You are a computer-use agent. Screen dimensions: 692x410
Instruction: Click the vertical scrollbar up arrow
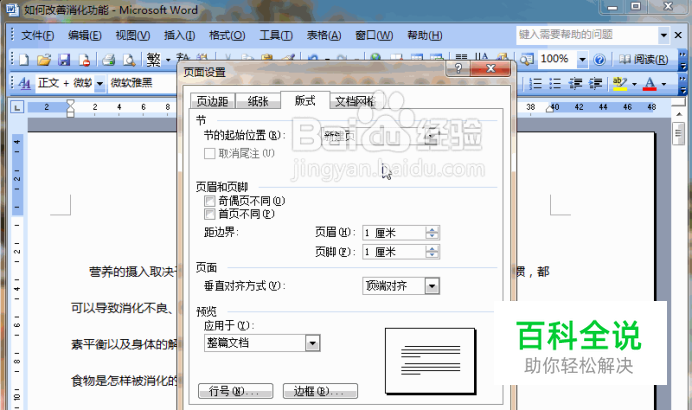679,114
